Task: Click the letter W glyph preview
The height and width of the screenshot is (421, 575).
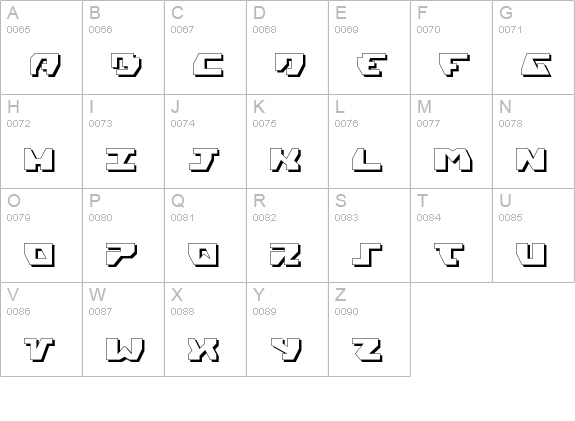Action: pyautogui.click(x=125, y=350)
